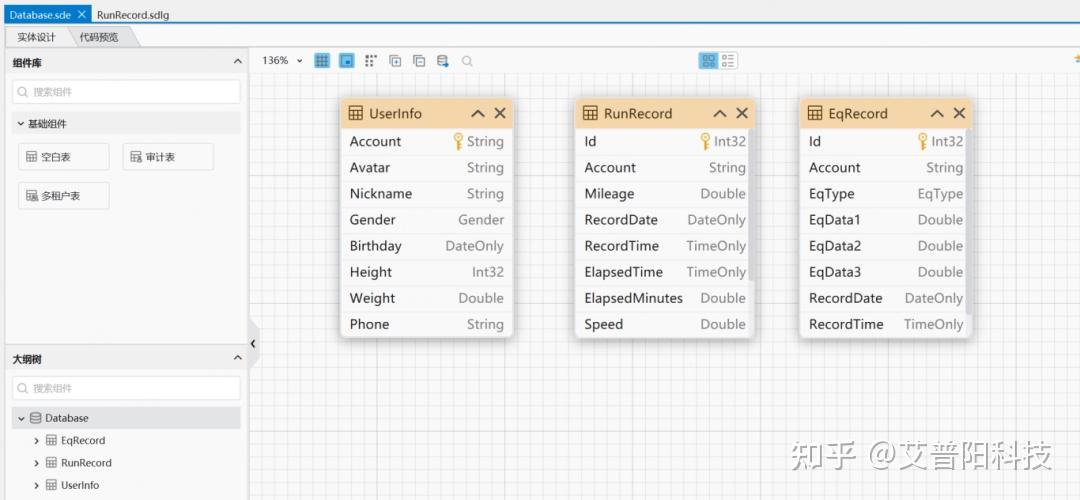Click the database export toolbar icon
Image resolution: width=1080 pixels, height=500 pixels.
pos(443,61)
